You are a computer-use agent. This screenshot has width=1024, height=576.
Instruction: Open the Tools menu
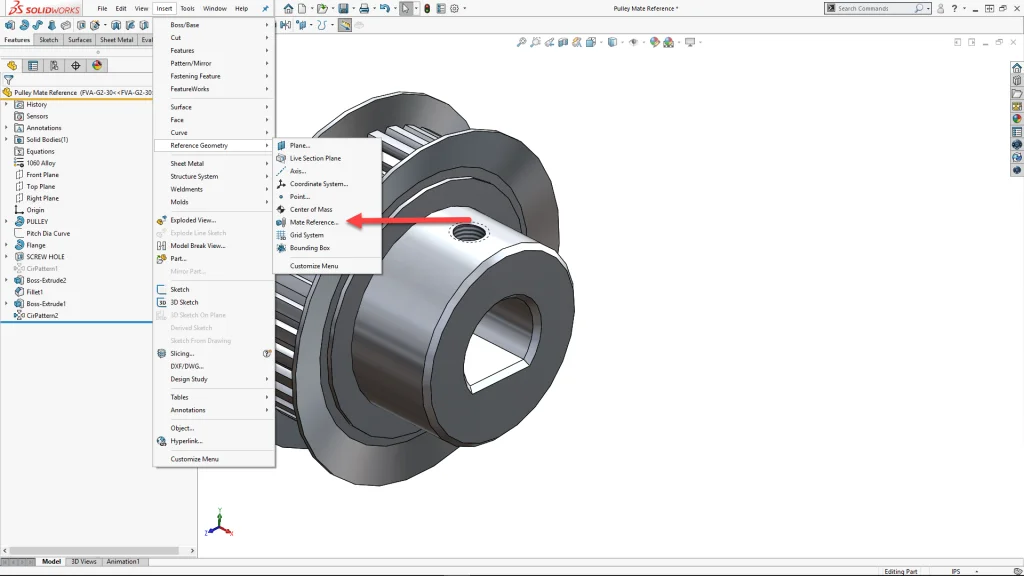(187, 8)
